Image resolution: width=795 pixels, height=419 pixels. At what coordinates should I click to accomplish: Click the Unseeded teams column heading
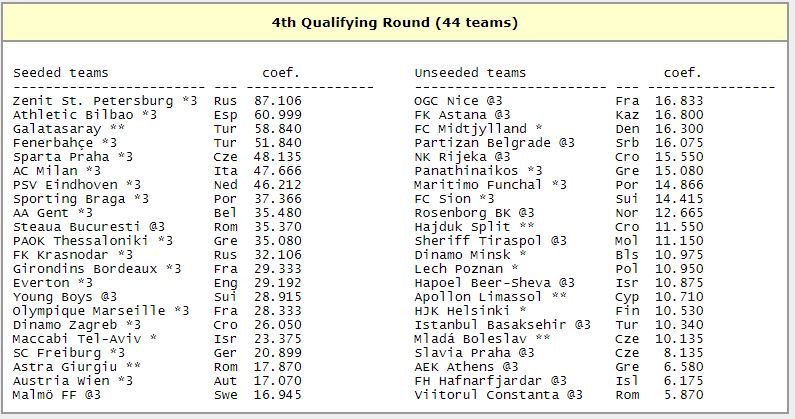click(x=470, y=73)
